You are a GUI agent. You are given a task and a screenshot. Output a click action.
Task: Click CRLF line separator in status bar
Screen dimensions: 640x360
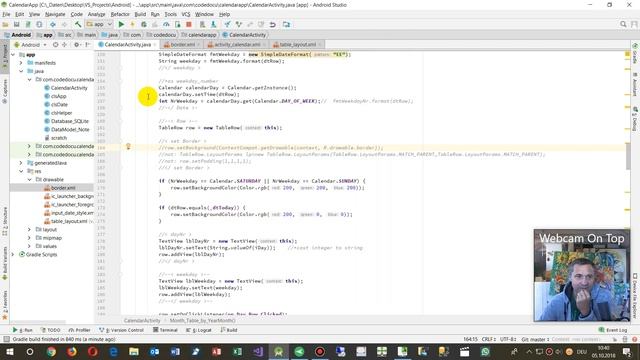point(488,339)
